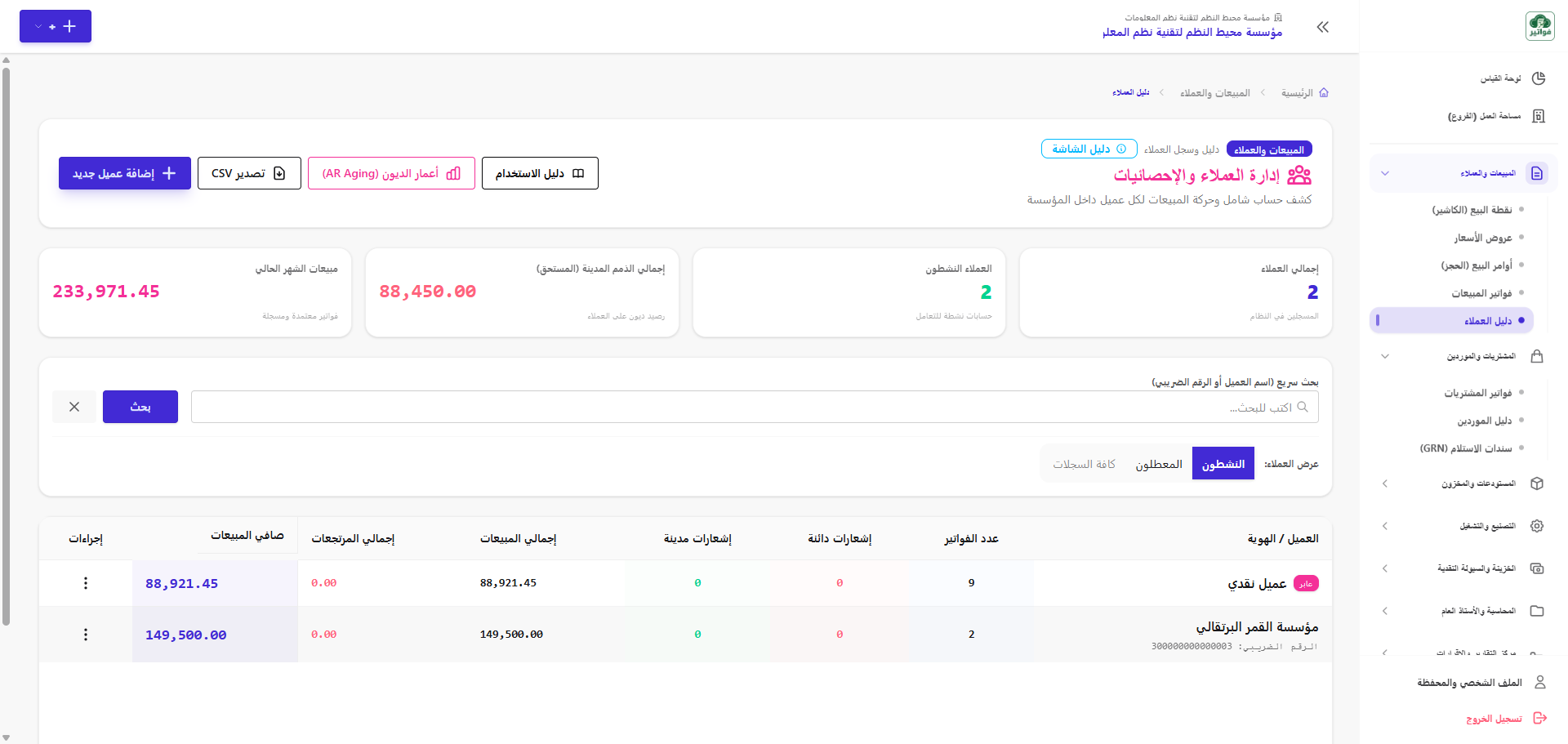Viewport: 1568px width, 744px height.
Task: Open actions menu for عميل نقدي row
Action: tap(86, 583)
